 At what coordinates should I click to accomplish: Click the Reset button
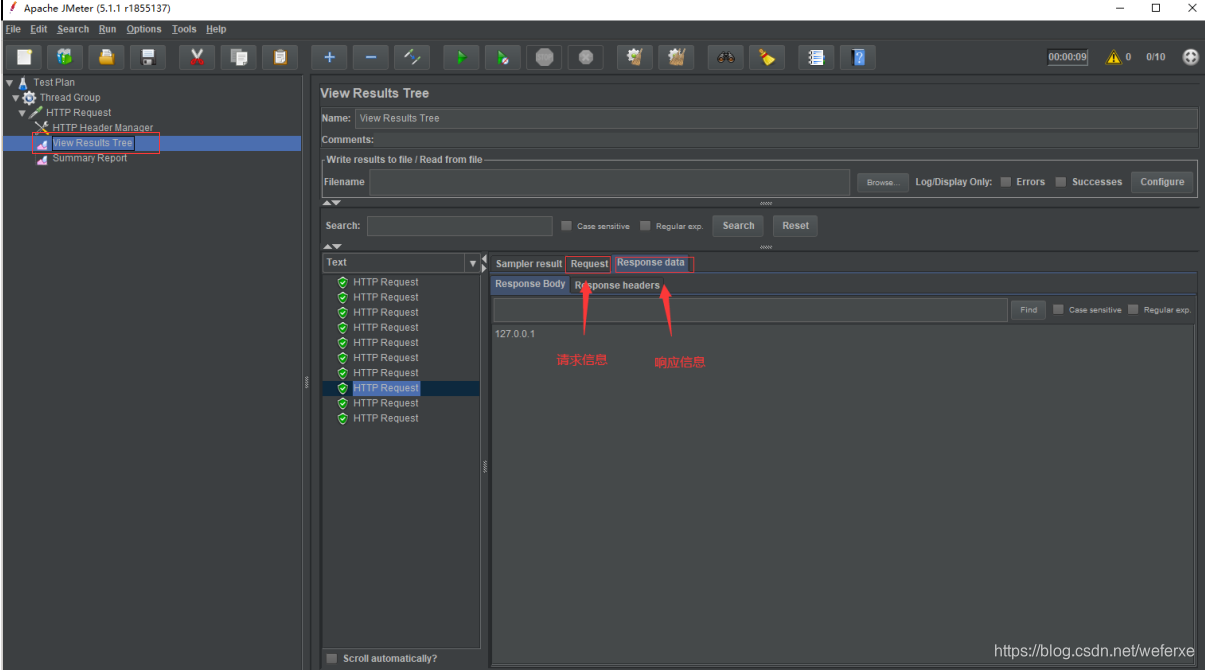(x=796, y=226)
